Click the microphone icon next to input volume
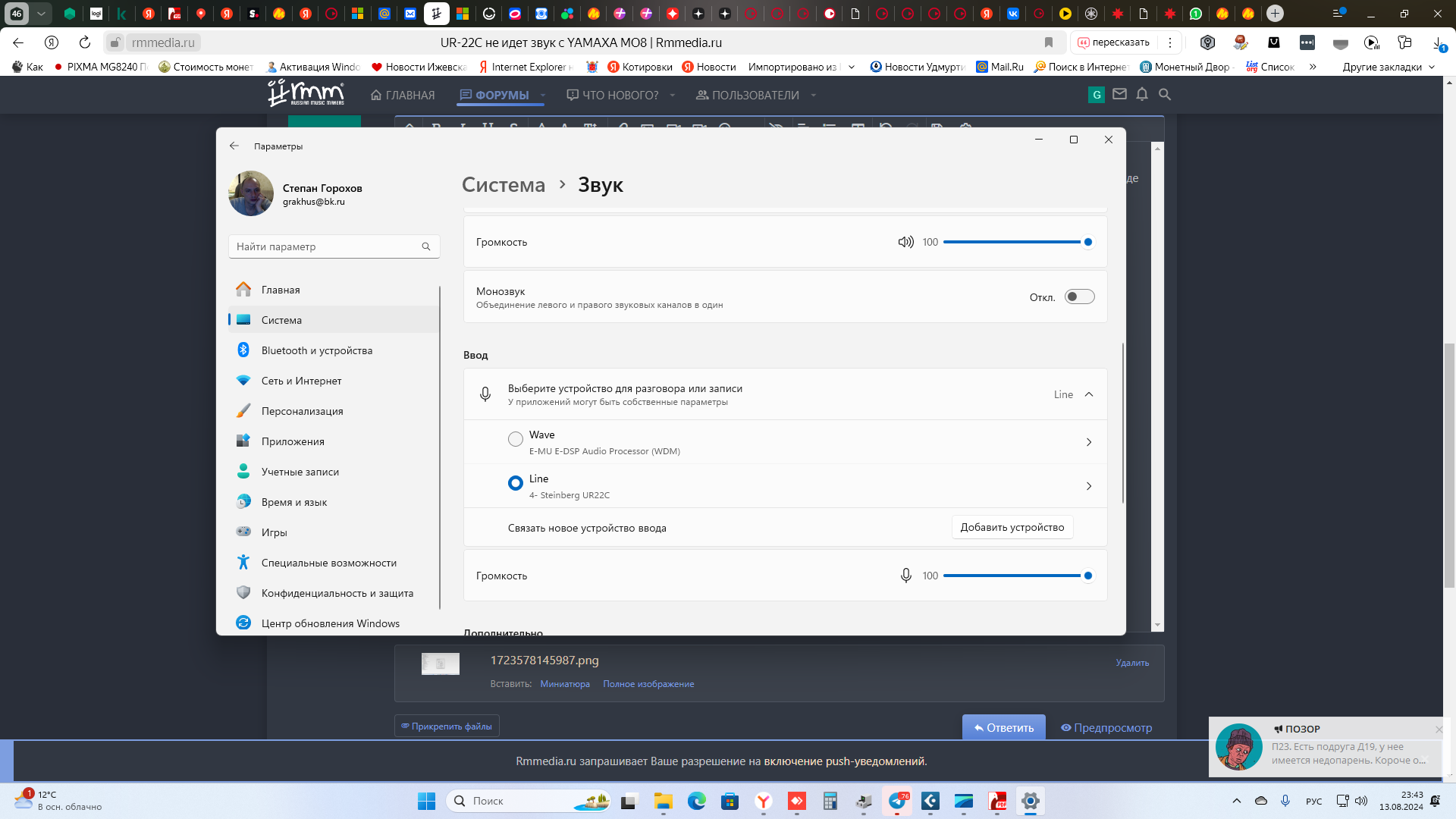This screenshot has width=1456, height=819. point(905,576)
